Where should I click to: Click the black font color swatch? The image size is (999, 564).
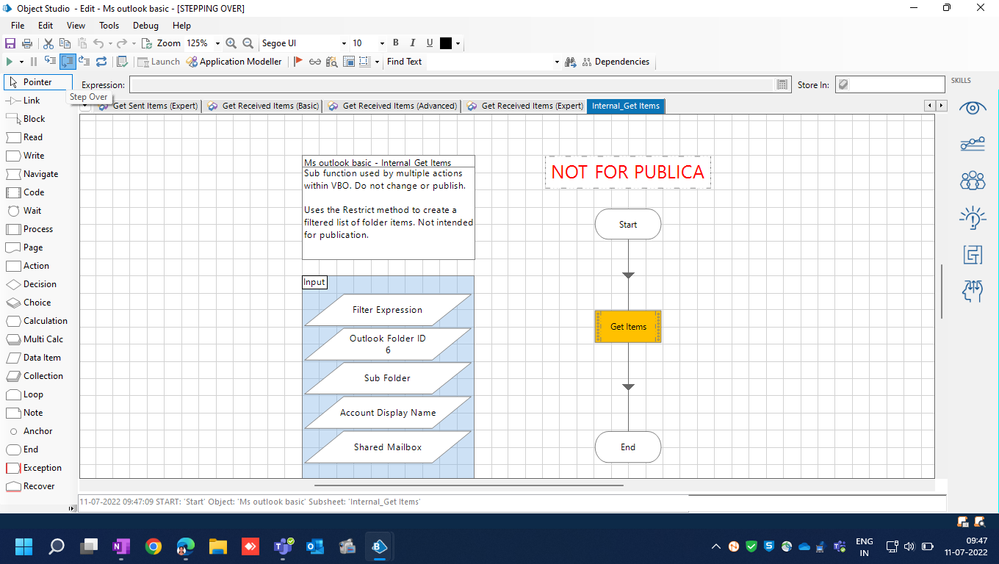(446, 44)
